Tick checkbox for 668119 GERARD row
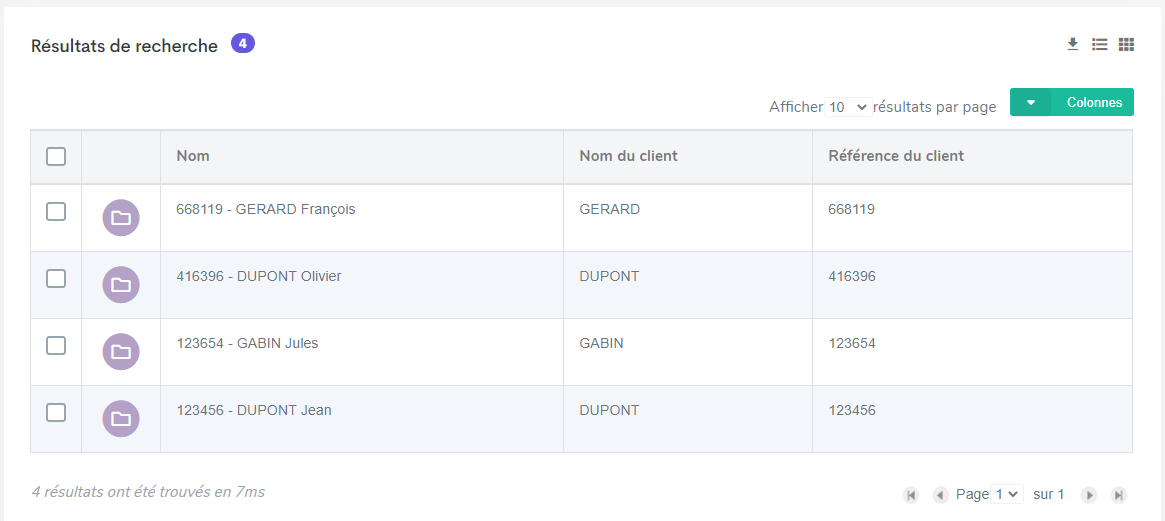The height and width of the screenshot is (521, 1165). [x=56, y=211]
